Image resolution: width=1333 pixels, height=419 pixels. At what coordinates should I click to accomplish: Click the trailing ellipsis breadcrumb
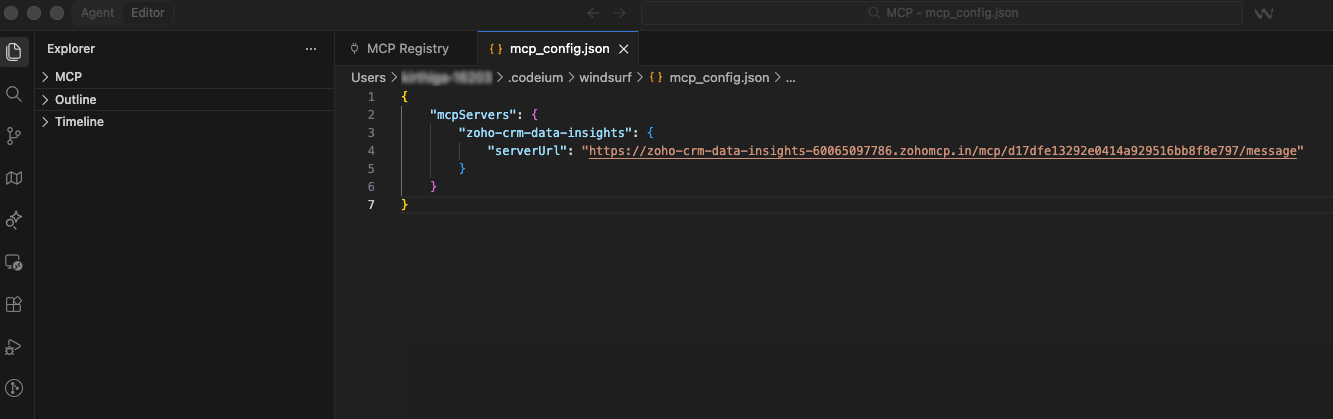[x=790, y=77]
